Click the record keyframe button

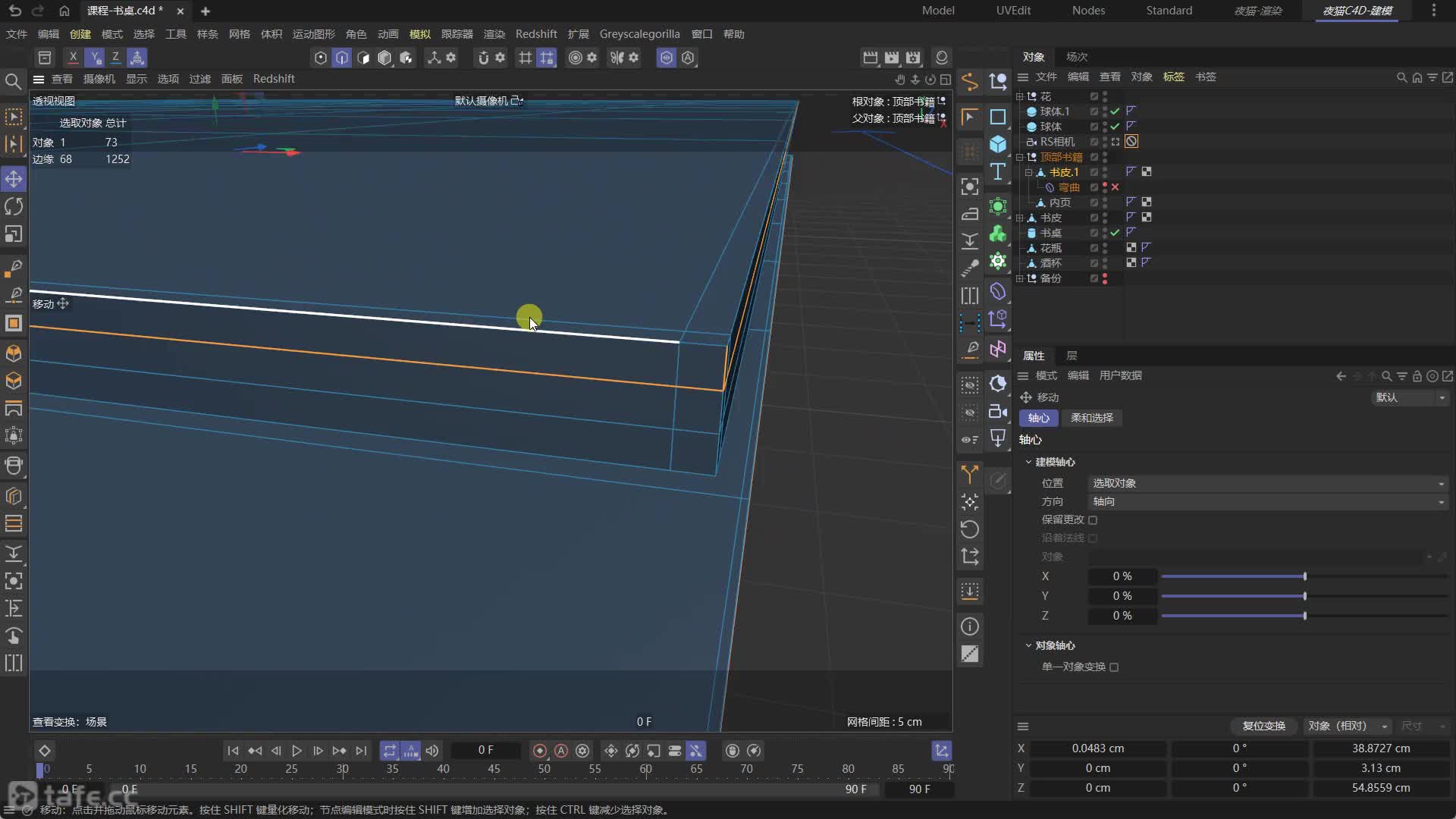[540, 751]
